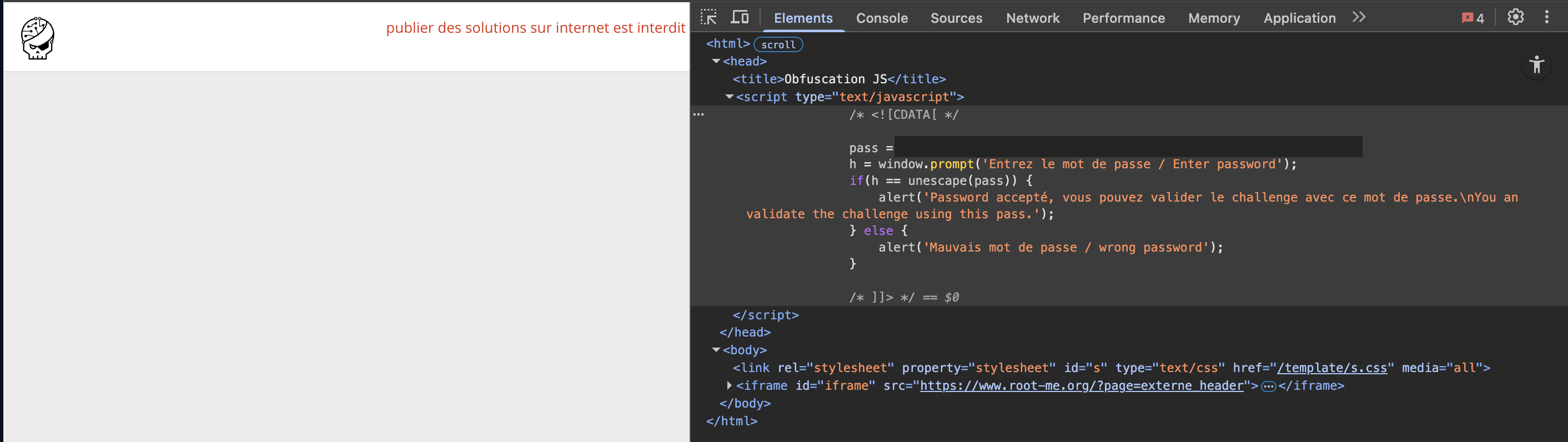Toggle the device toolbar icon
Image resolution: width=1568 pixels, height=442 pixels.
(740, 17)
